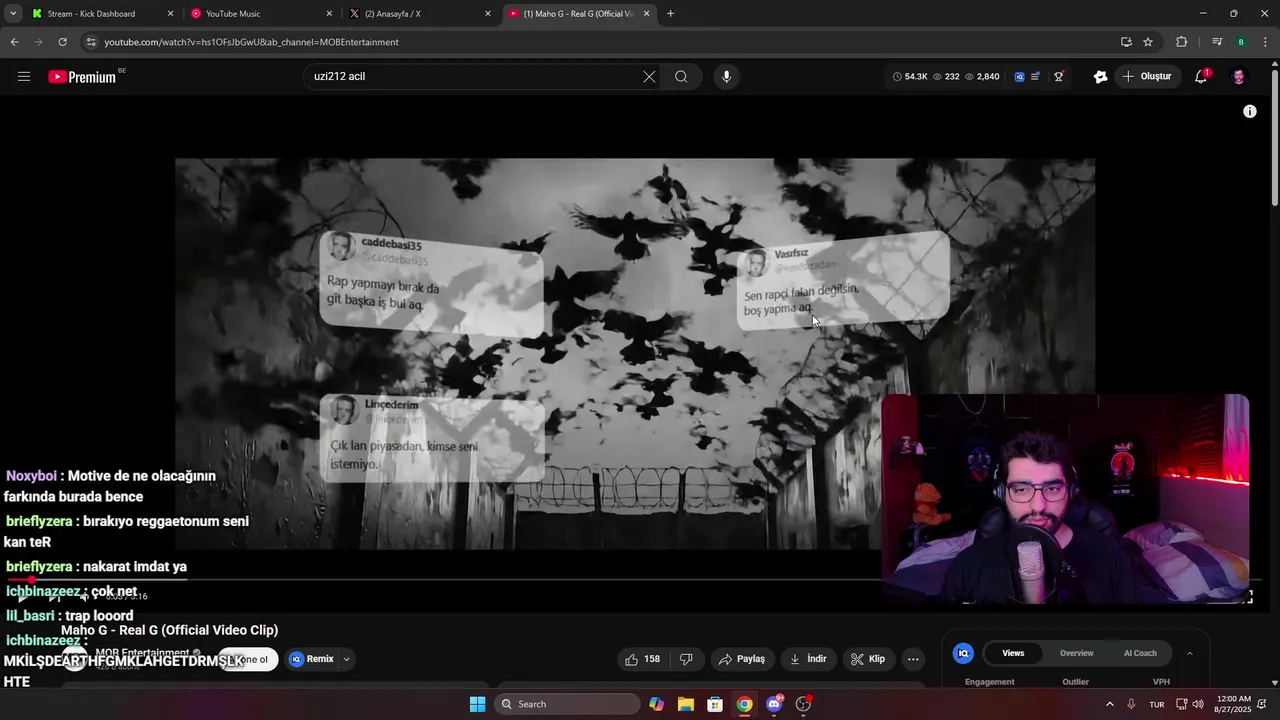The width and height of the screenshot is (1280, 720).
Task: Open Discord from taskbar
Action: coord(774,704)
